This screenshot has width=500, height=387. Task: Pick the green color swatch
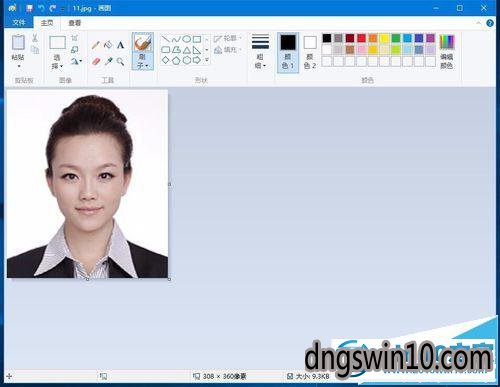(396, 38)
